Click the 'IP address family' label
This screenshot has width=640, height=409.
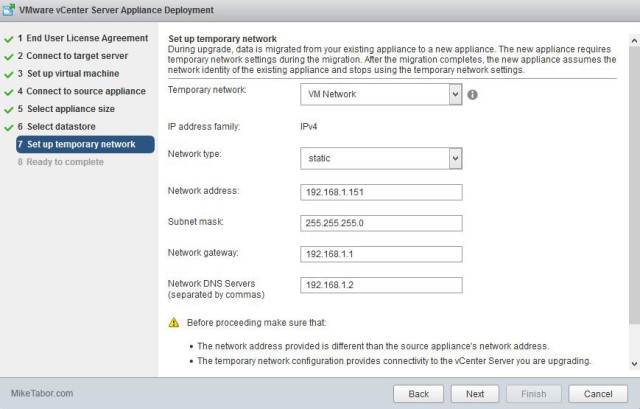(204, 127)
